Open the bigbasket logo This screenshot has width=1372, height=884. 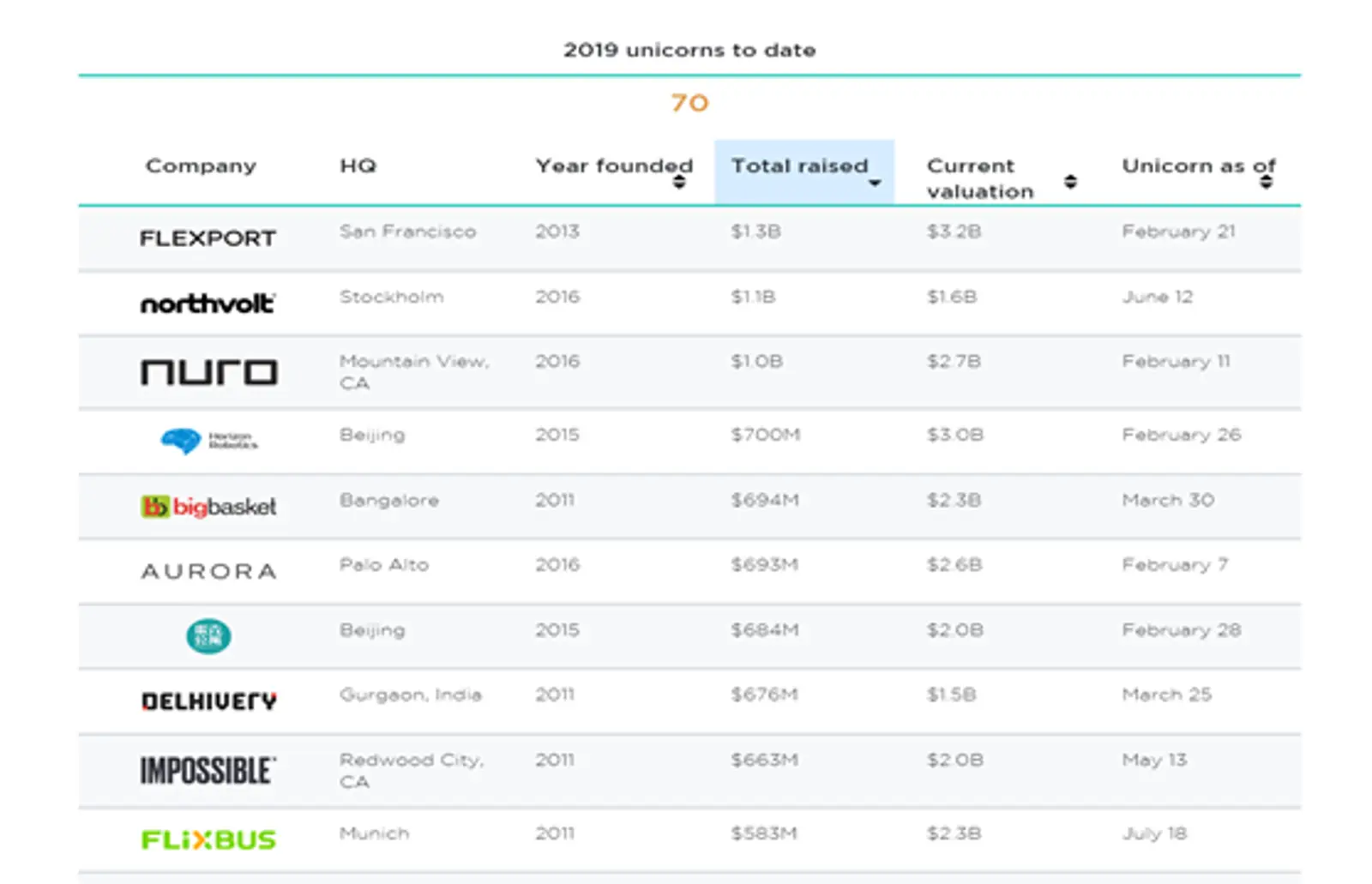click(x=208, y=507)
